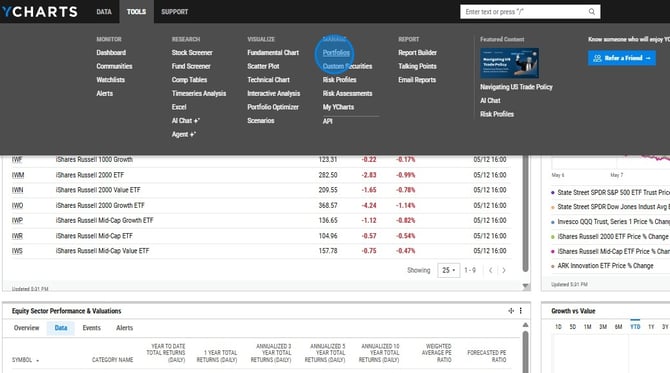Image resolution: width=670 pixels, height=373 pixels.
Task: Open Timeseries Analysis
Action: pyautogui.click(x=199, y=94)
